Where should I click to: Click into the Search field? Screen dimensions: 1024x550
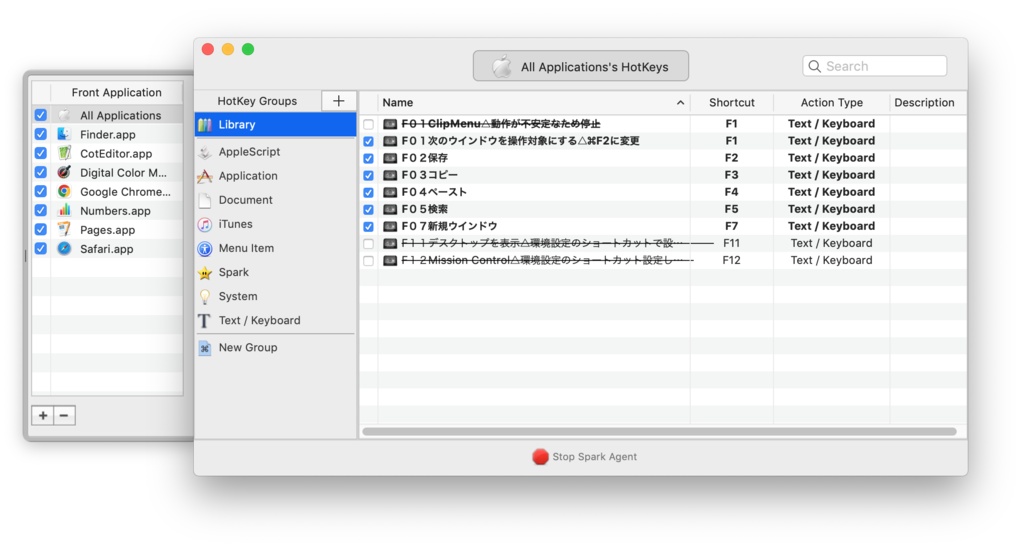[x=874, y=66]
